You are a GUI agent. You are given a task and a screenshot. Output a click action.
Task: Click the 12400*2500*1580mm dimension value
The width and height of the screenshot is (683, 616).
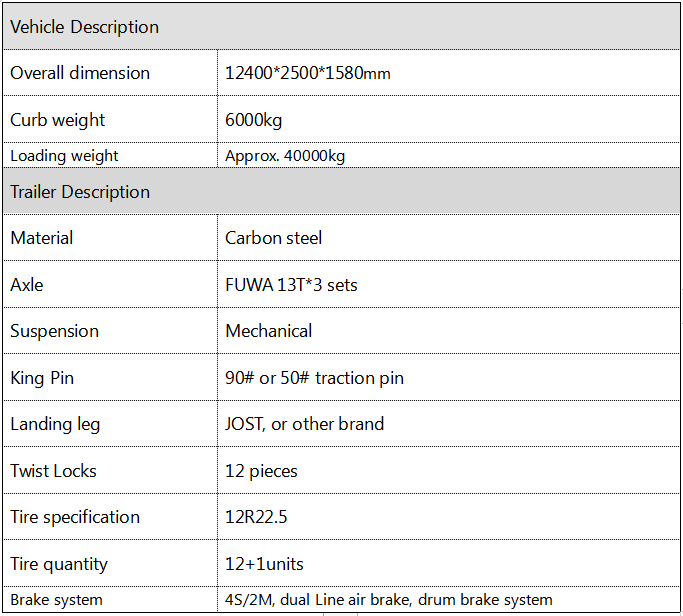pos(308,73)
